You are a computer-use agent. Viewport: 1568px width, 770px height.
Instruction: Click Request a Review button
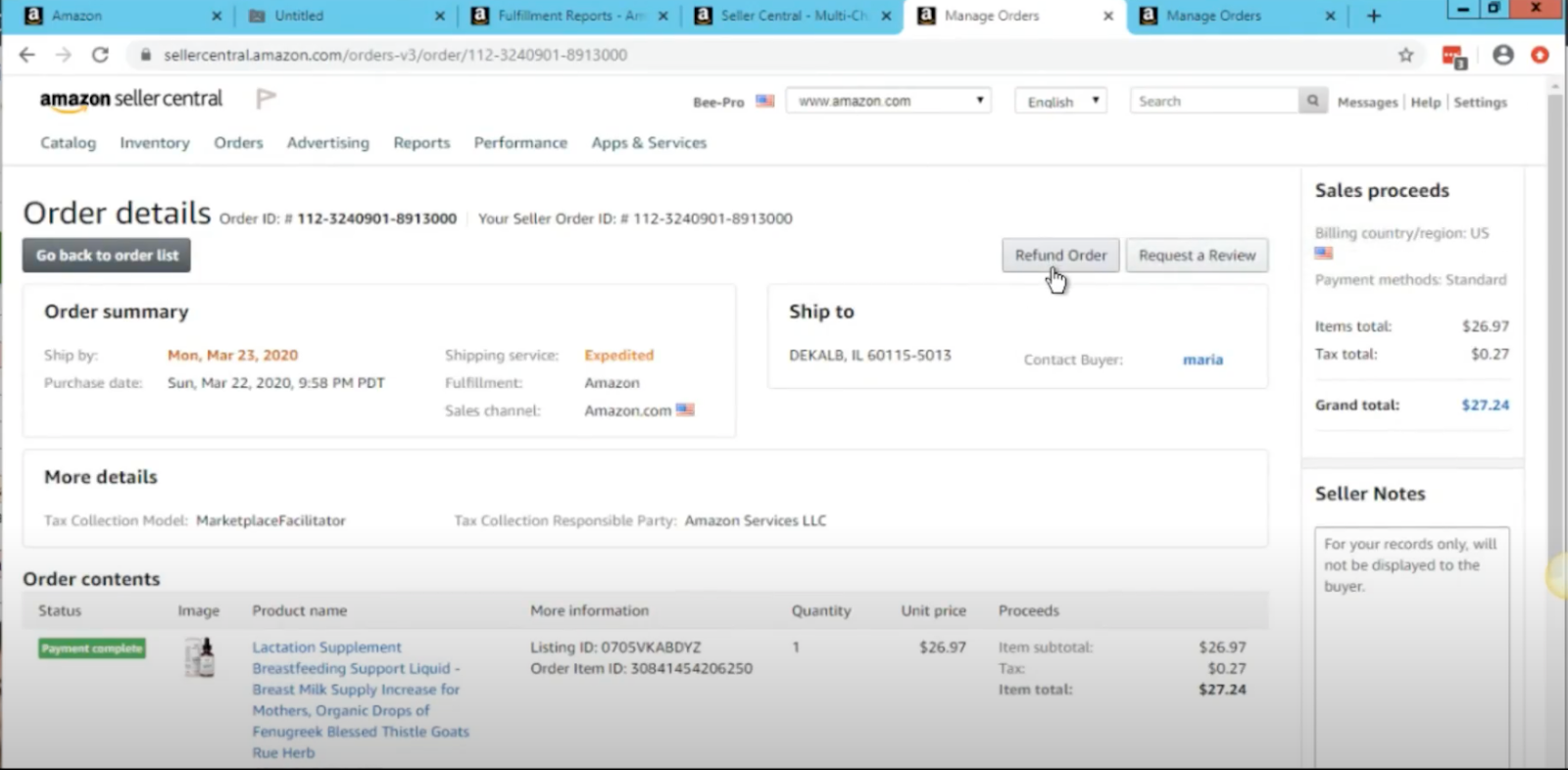[x=1197, y=255]
